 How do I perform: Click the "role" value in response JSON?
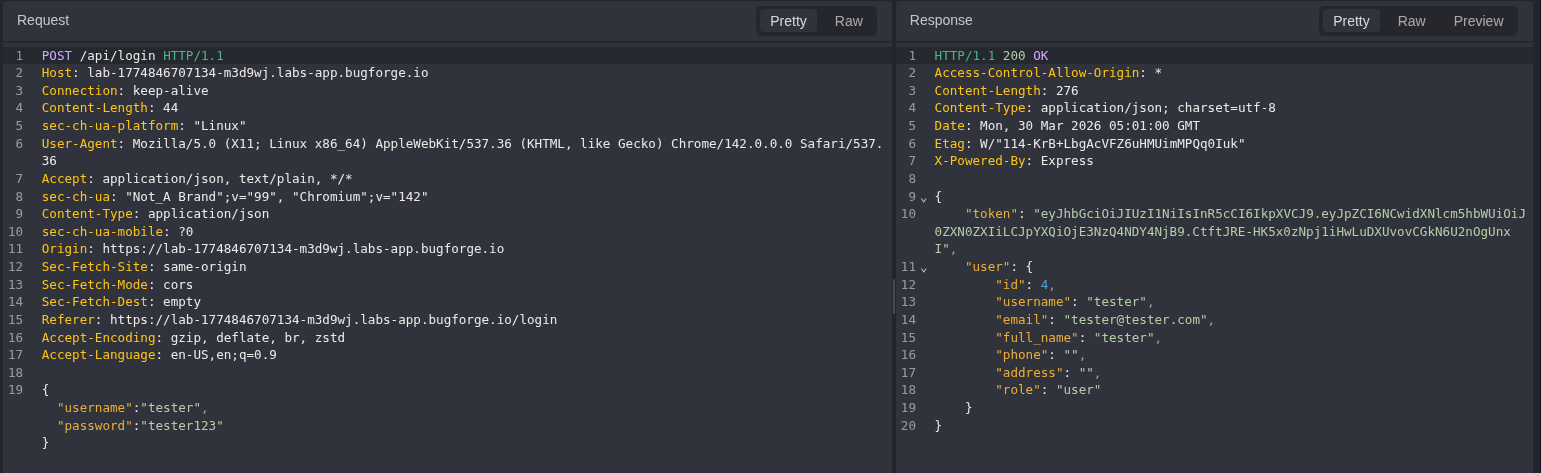point(1078,390)
